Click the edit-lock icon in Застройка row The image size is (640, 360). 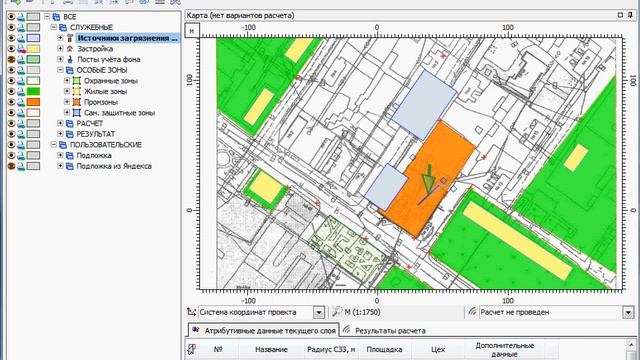(x=21, y=49)
